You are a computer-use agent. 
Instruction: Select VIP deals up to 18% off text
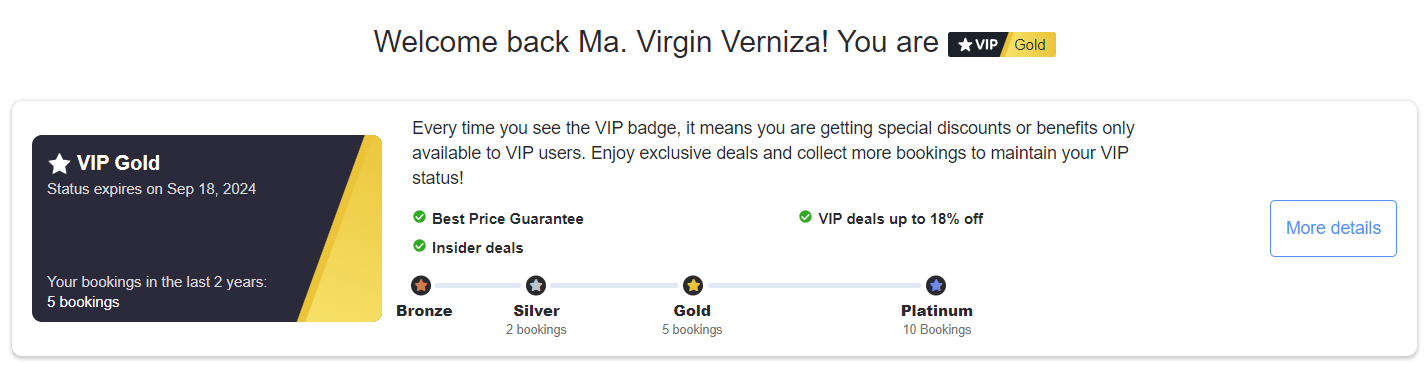click(901, 218)
